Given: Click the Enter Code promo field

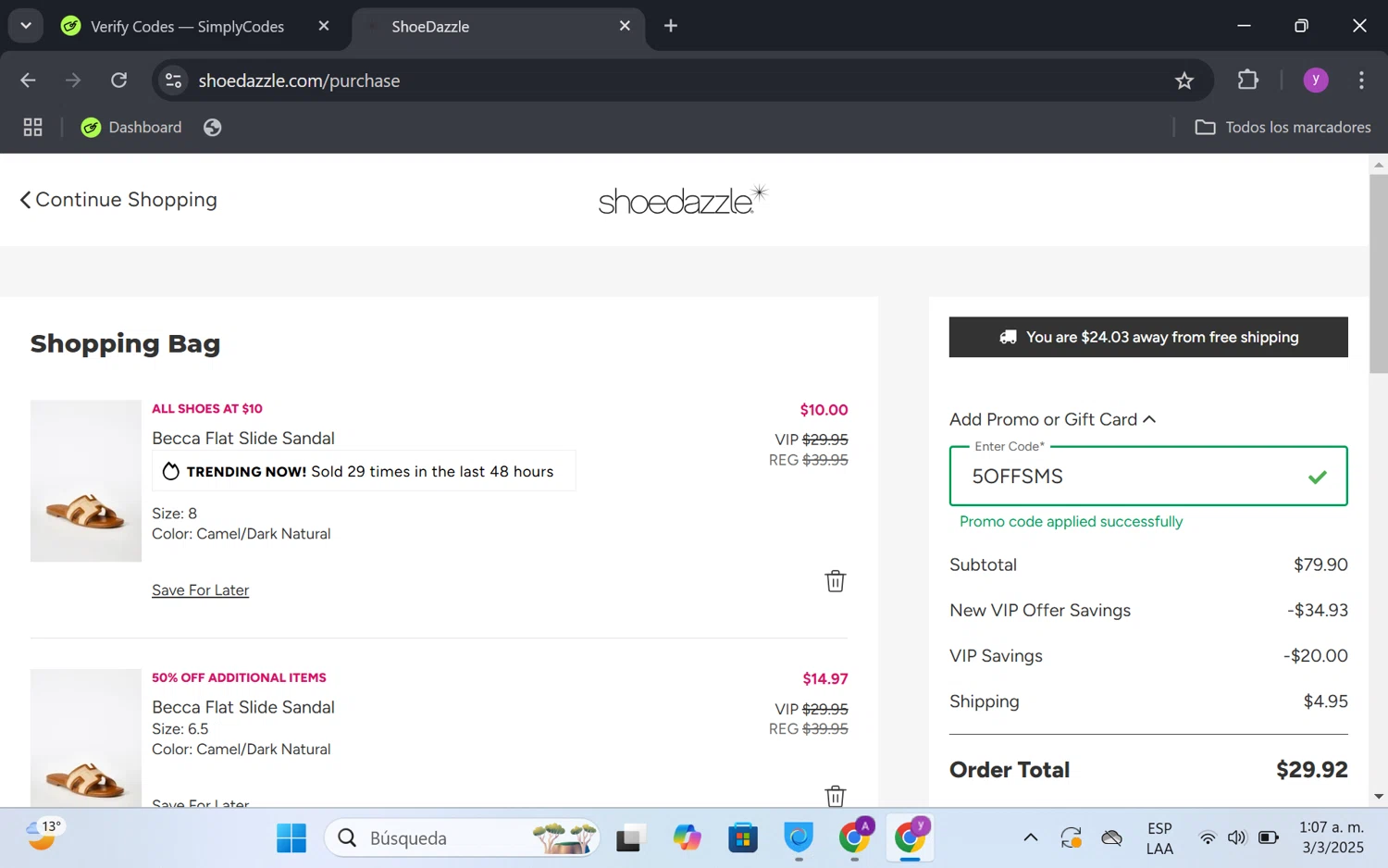Looking at the screenshot, I should [x=1148, y=477].
